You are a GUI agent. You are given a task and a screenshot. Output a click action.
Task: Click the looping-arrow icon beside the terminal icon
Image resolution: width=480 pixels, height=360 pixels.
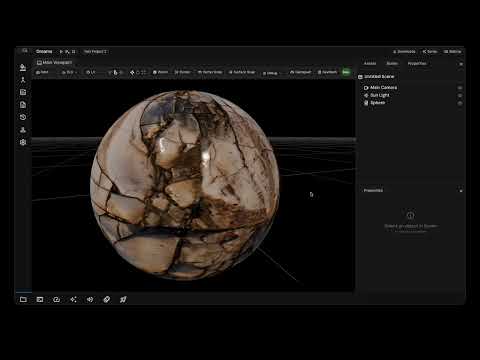57,299
